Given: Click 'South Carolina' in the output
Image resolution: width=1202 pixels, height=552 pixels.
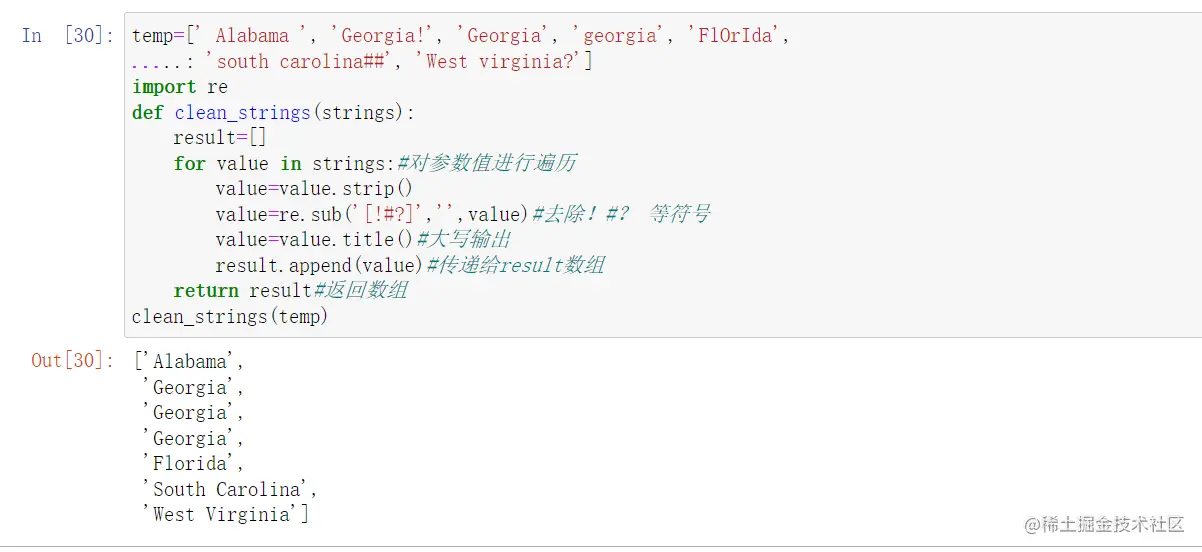Looking at the screenshot, I should (x=230, y=489).
